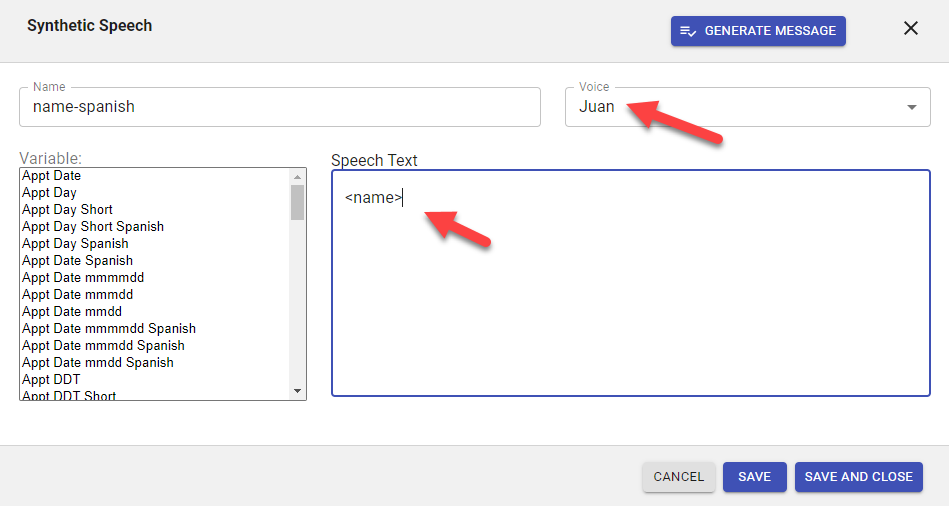Choose the Appt DDT variable
This screenshot has height=506, width=949.
click(51, 380)
